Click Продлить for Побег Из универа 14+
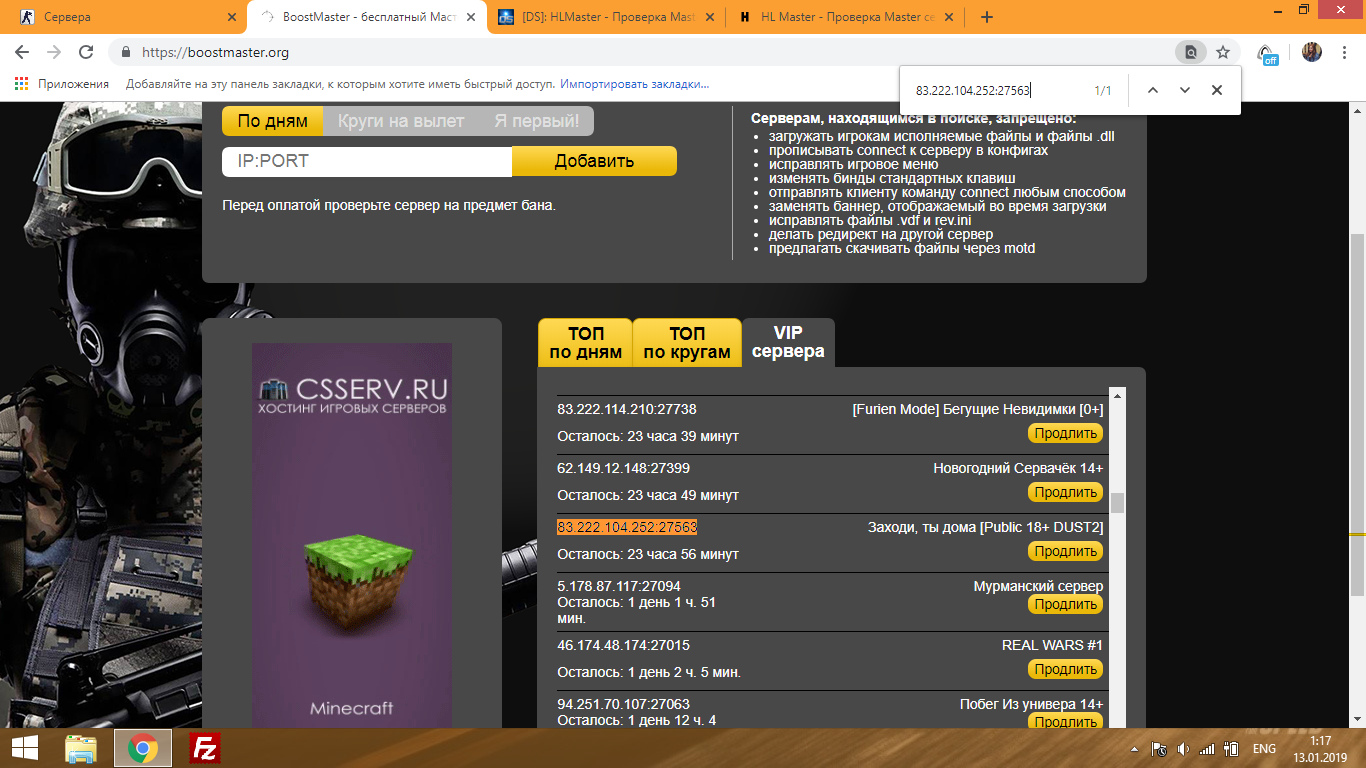The image size is (1366, 768). (x=1066, y=722)
